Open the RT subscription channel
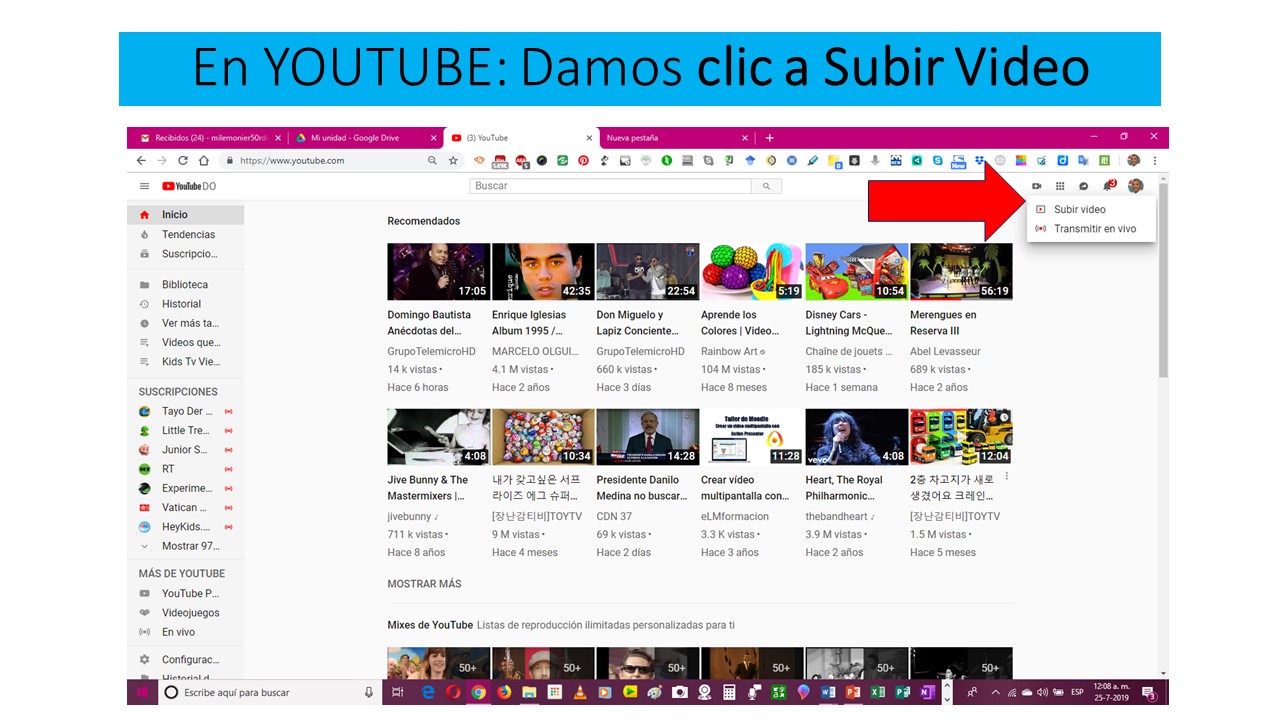1280x720 pixels. pos(185,469)
